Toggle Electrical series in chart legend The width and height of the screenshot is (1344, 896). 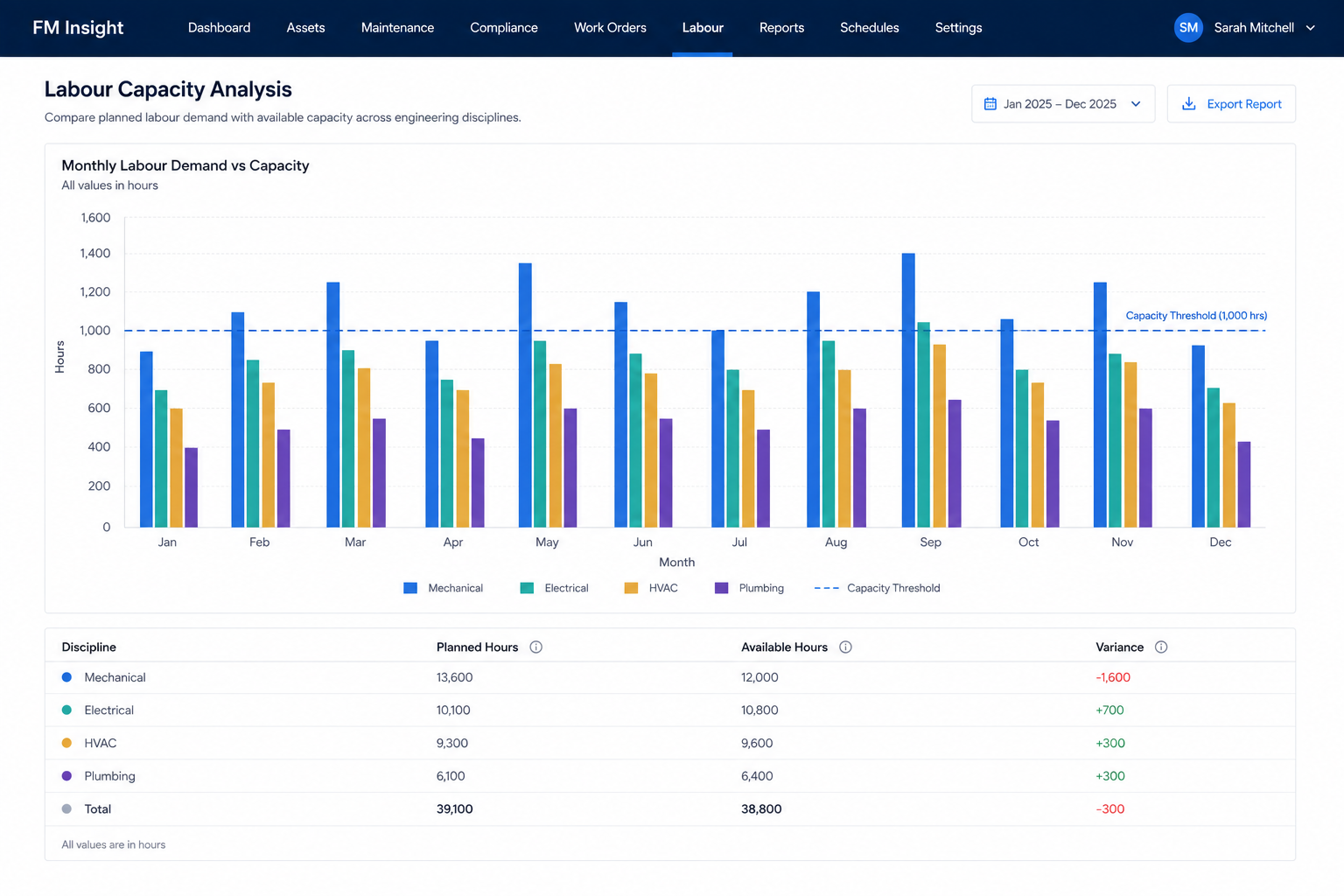(554, 588)
